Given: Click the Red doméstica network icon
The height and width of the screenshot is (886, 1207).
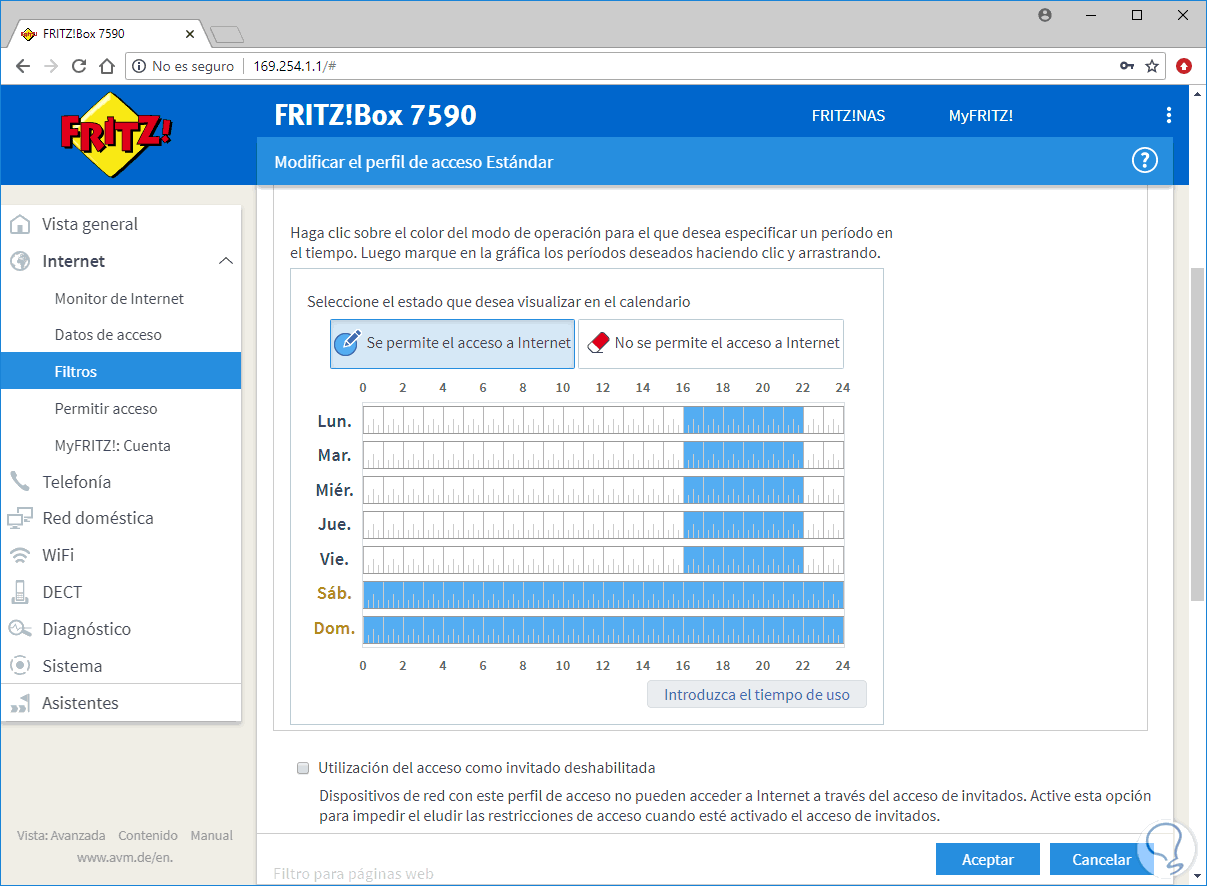Looking at the screenshot, I should pyautogui.click(x=19, y=518).
